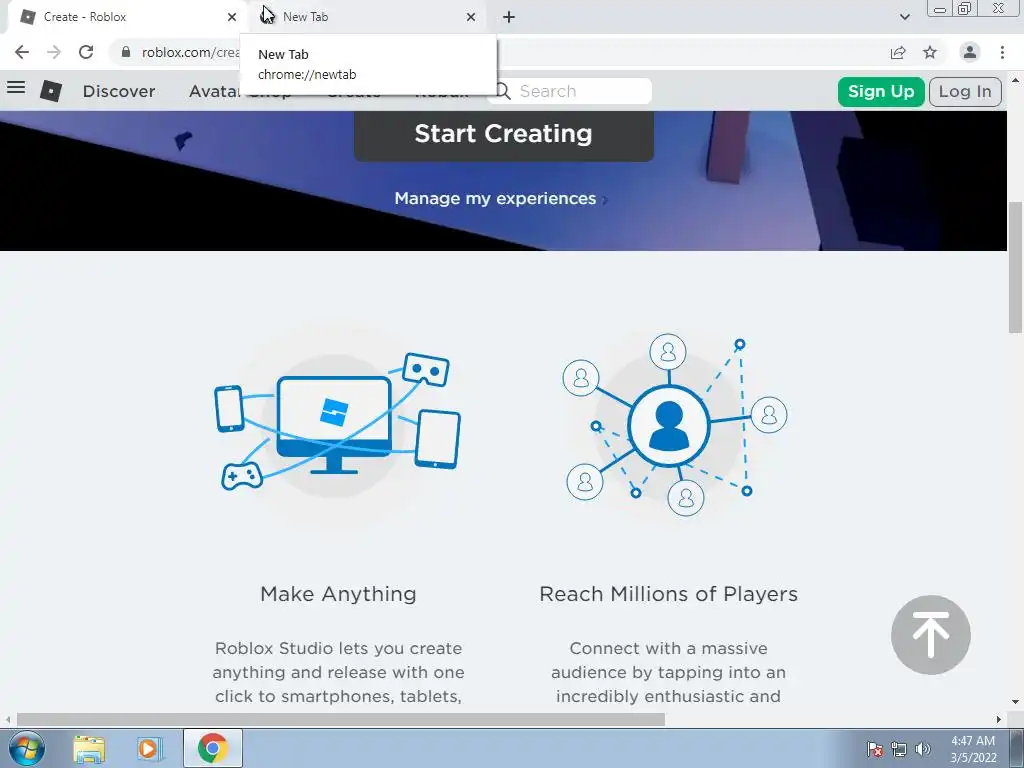Open the Discover menu item
Screen dimensions: 1024x768
pyautogui.click(x=119, y=91)
